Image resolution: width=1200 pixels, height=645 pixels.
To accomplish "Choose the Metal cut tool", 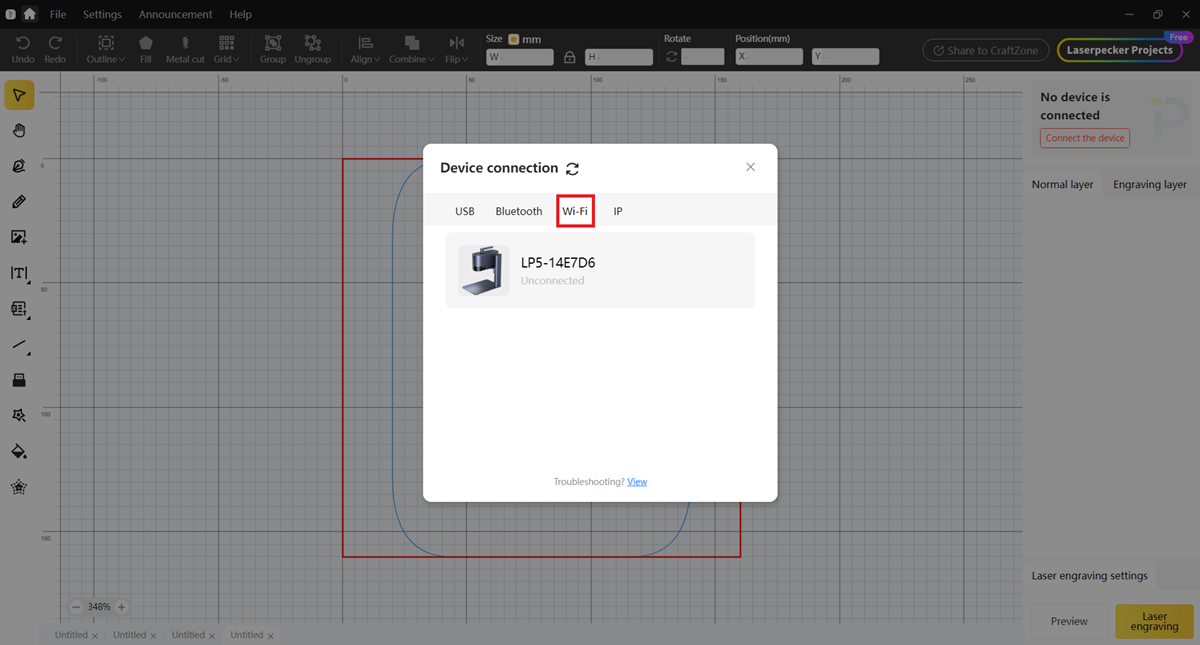I will pyautogui.click(x=185, y=49).
